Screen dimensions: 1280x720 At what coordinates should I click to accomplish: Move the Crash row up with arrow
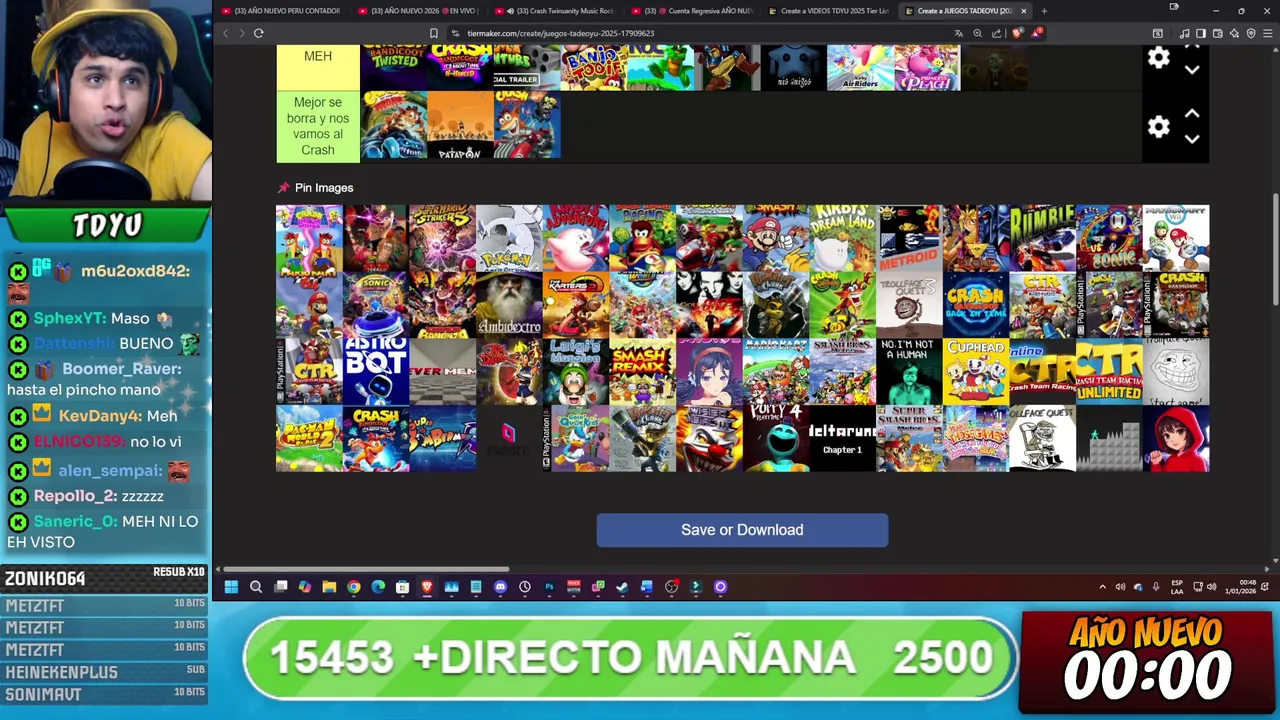pos(1192,114)
